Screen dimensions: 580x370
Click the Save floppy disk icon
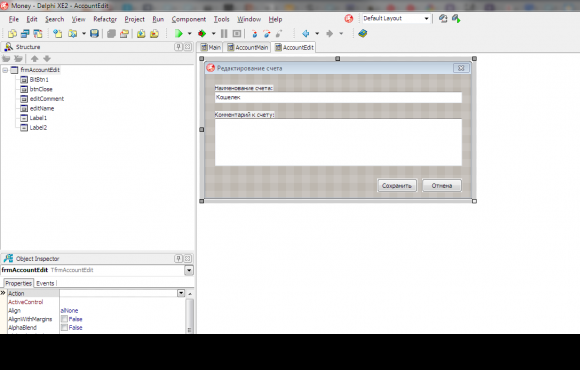click(x=94, y=34)
